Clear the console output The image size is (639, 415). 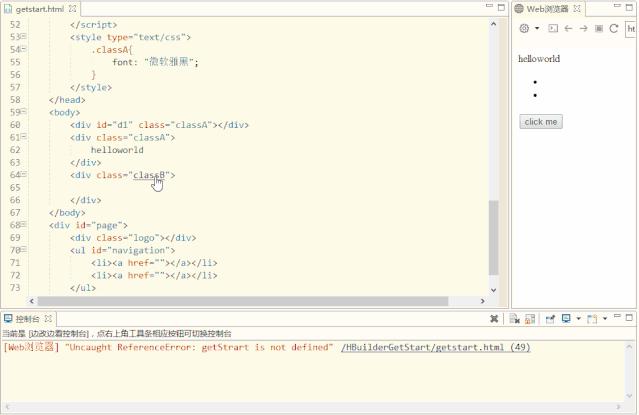(514, 318)
